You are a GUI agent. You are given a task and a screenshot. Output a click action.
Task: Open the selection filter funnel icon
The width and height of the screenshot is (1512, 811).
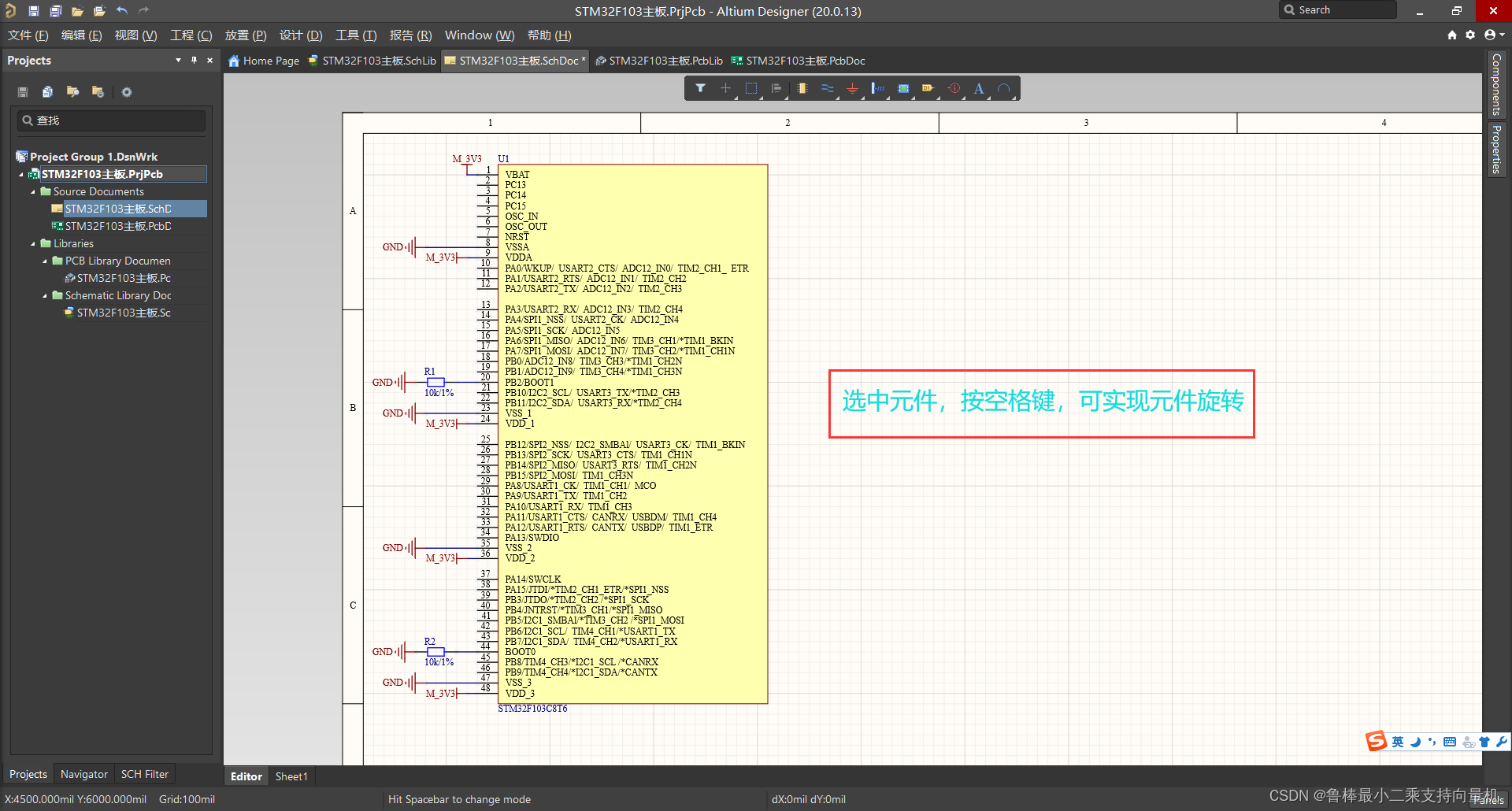700,89
